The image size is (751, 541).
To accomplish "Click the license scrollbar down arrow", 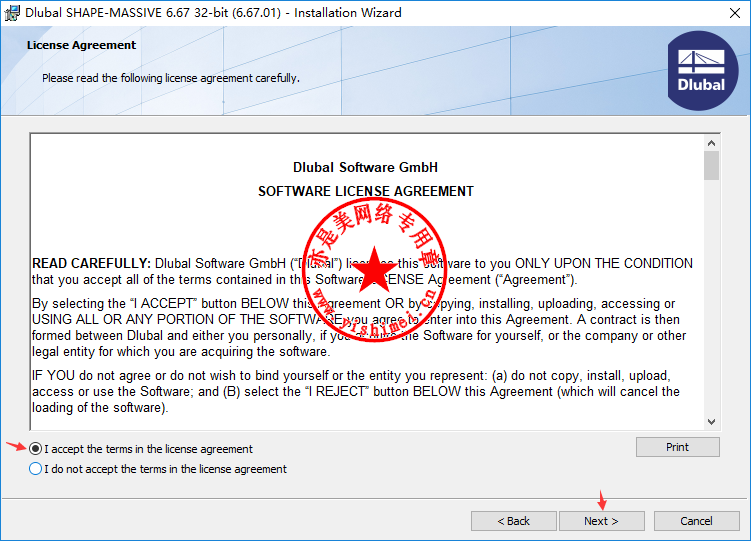I will (x=711, y=422).
